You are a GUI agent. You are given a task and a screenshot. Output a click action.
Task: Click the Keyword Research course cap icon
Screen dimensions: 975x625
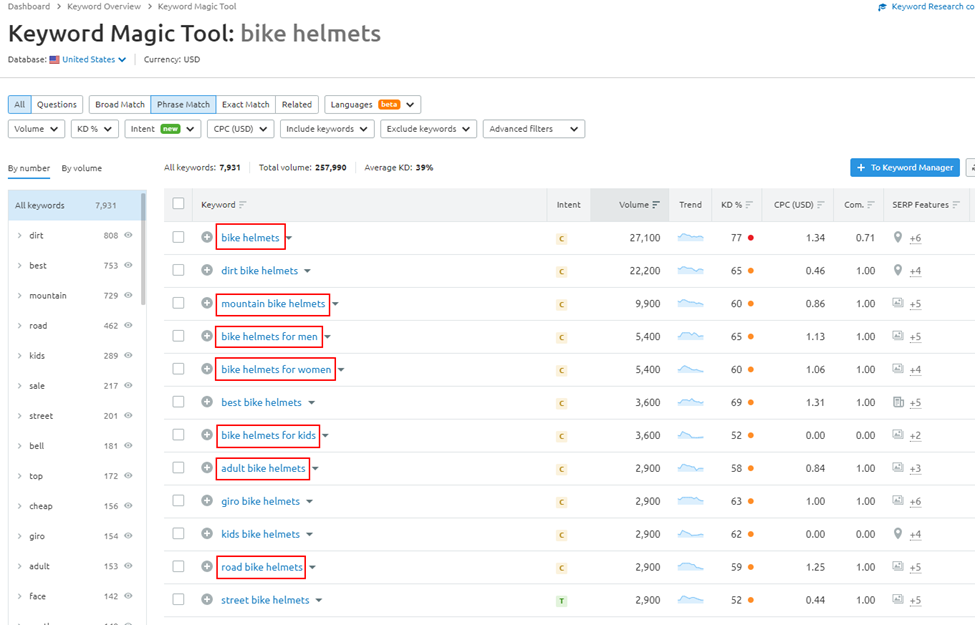(882, 7)
